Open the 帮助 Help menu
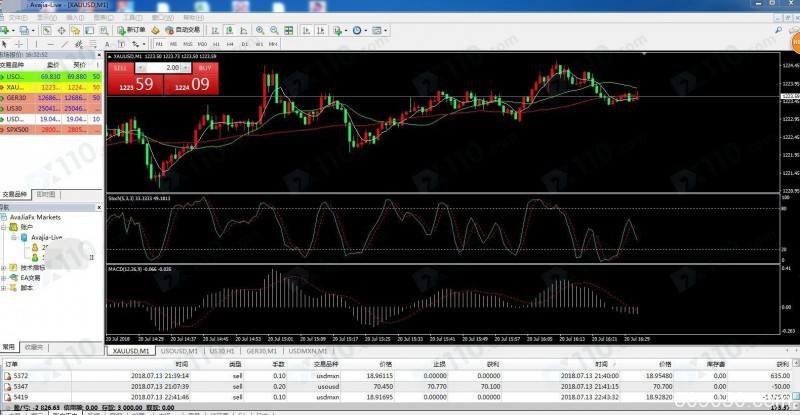Screen dimensions: 800x415 pyautogui.click(x=193, y=18)
